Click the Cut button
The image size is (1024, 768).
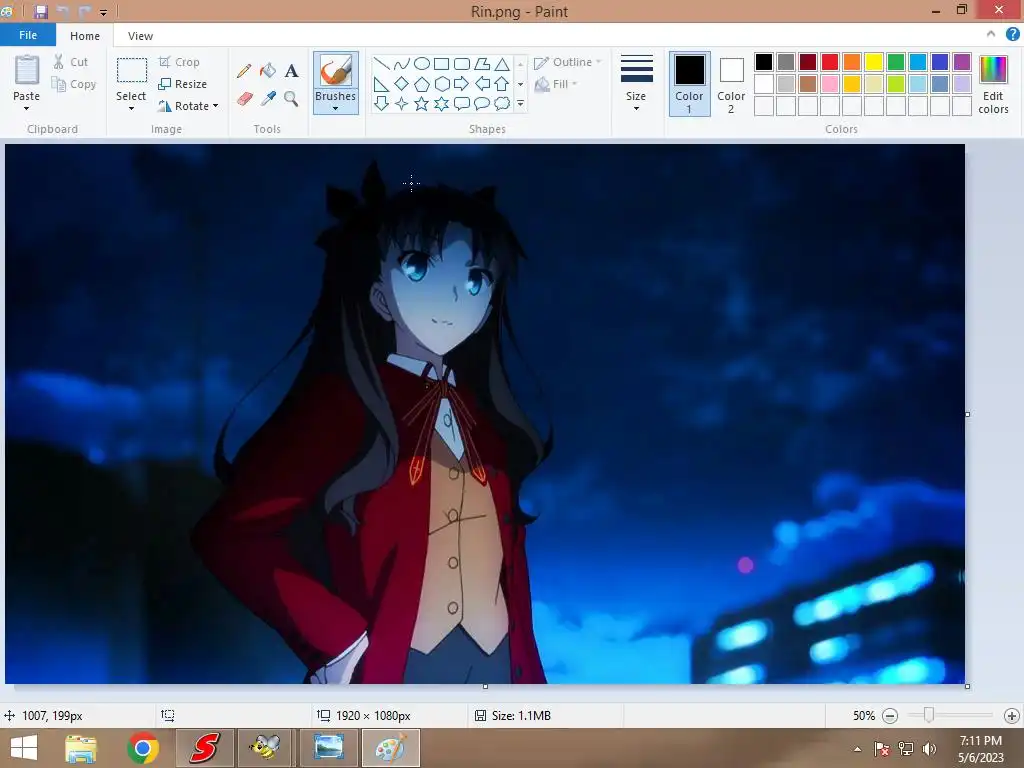point(71,62)
